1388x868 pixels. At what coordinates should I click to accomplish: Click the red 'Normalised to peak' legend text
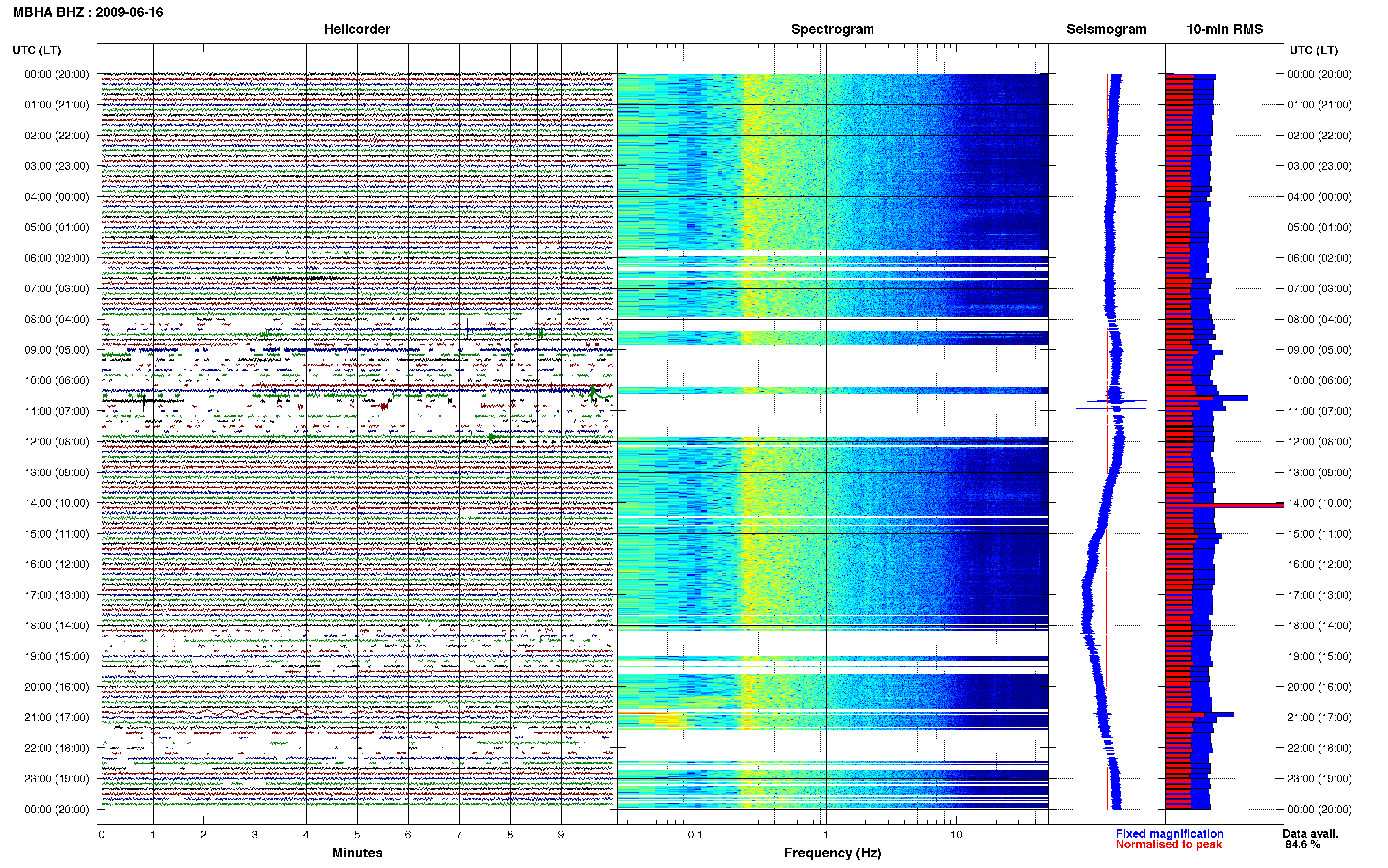tap(1169, 844)
